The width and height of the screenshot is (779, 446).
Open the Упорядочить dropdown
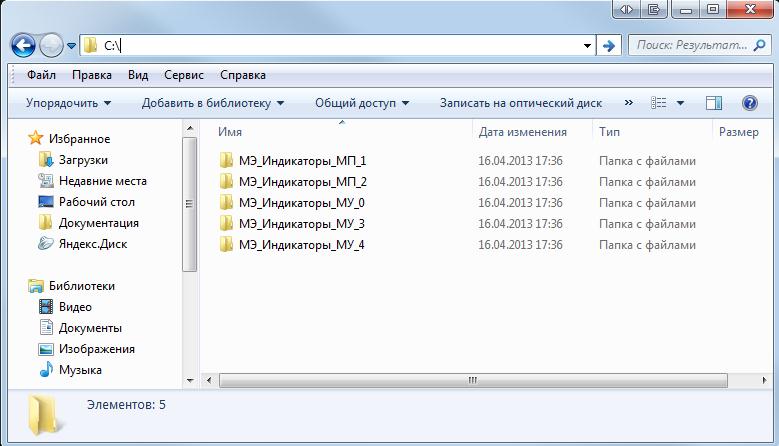tap(69, 103)
